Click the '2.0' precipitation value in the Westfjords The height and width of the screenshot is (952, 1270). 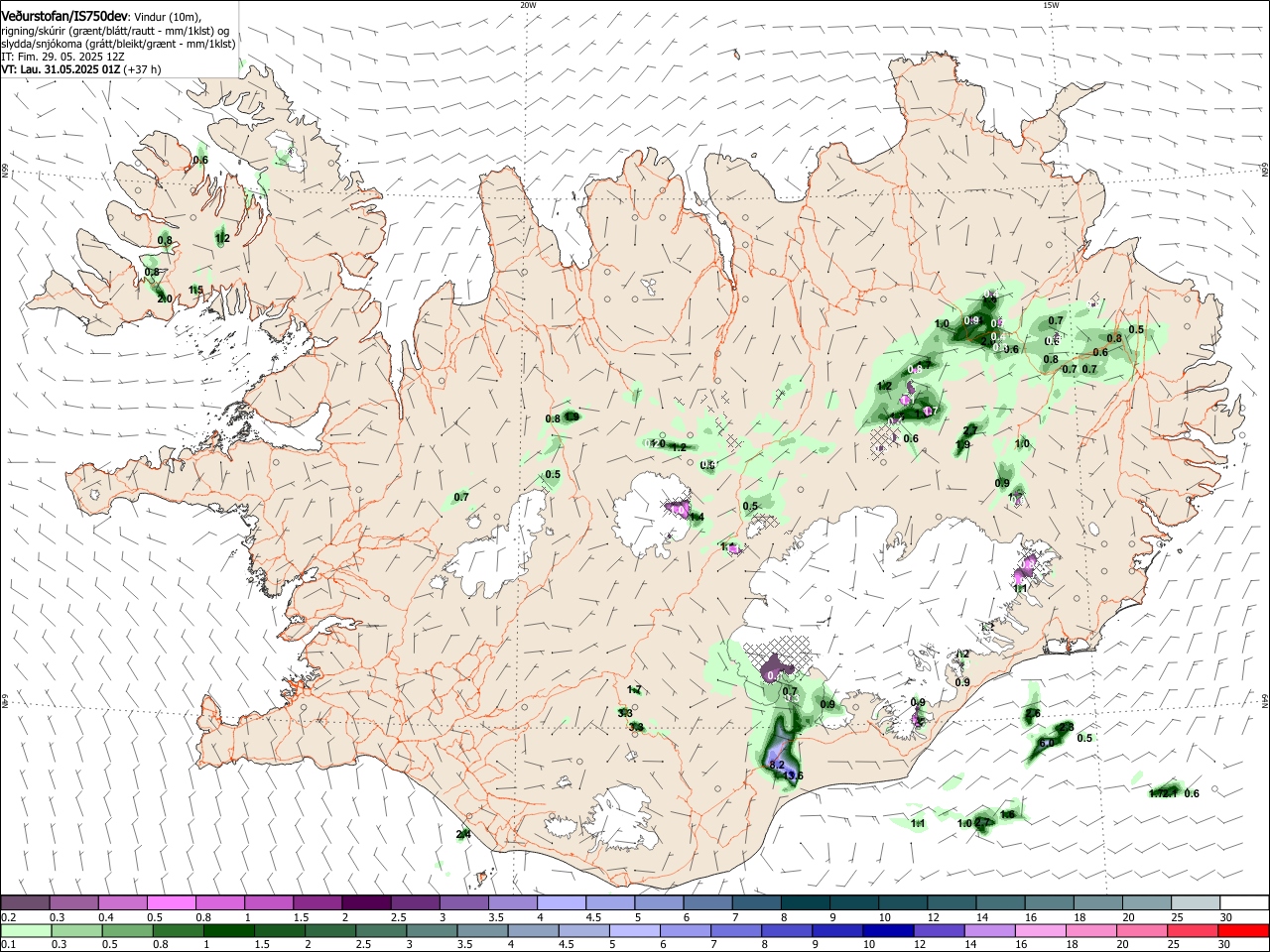pos(165,298)
